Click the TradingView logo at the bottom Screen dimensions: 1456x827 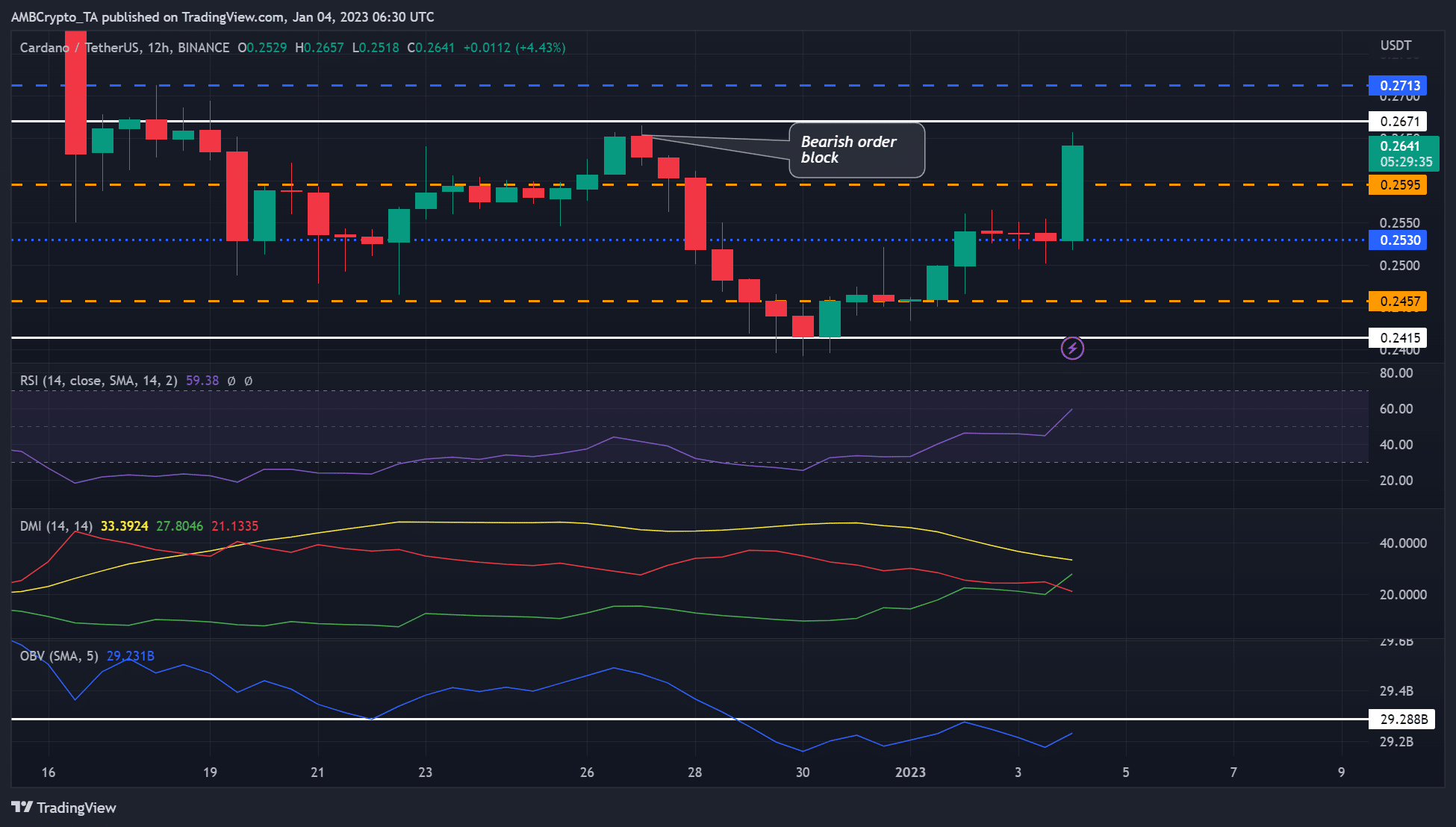[64, 808]
